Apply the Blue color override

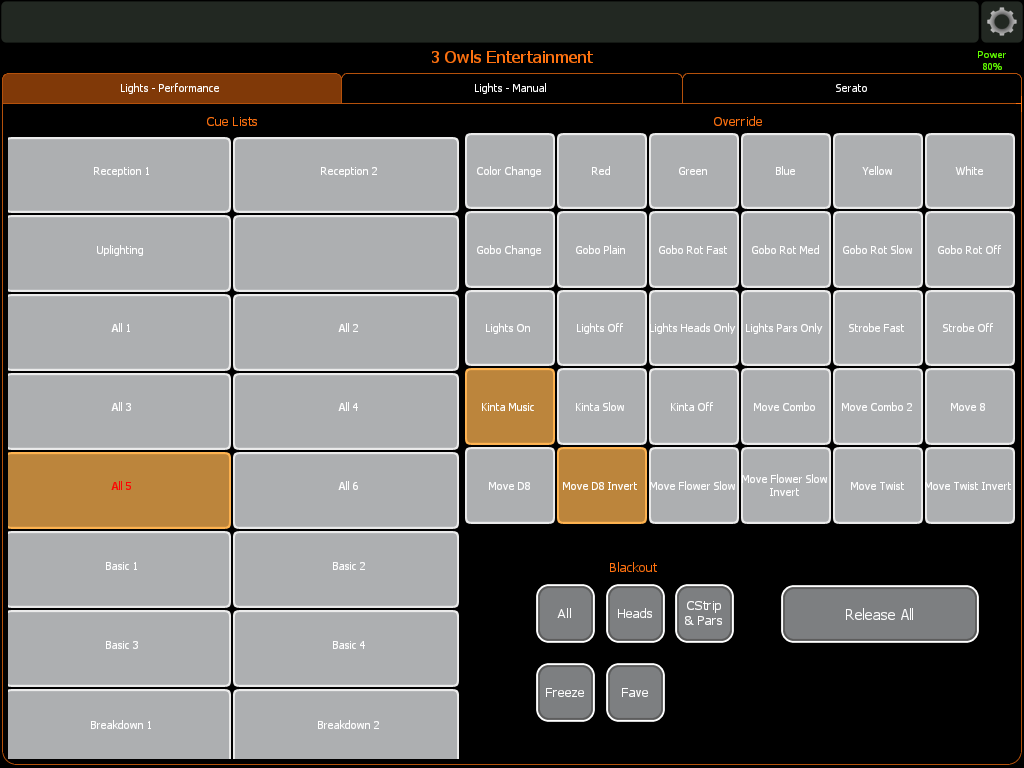point(785,171)
